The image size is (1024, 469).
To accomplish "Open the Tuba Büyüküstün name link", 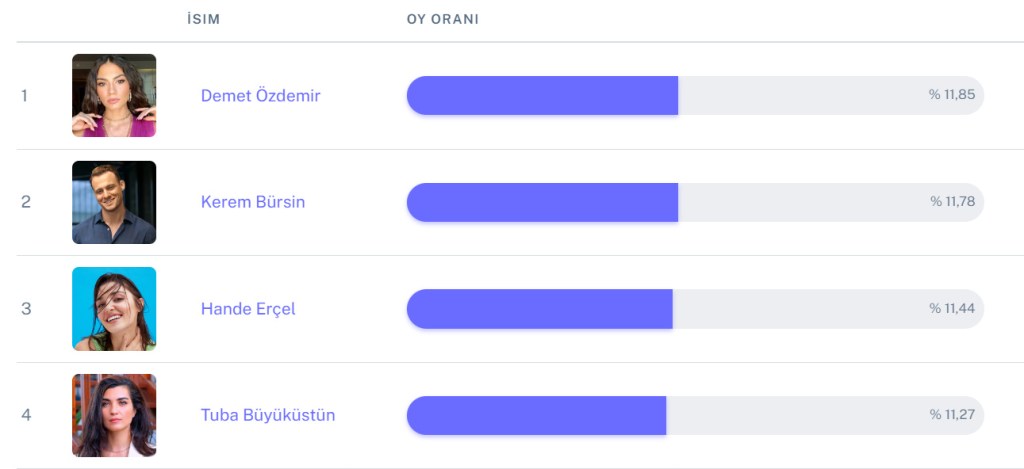I will [x=268, y=415].
